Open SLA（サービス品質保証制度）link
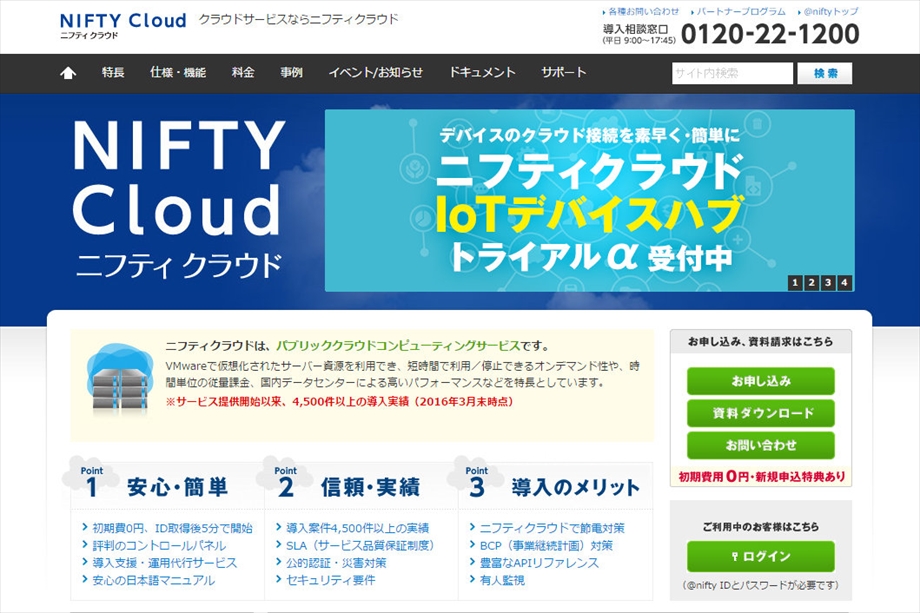 click(x=360, y=546)
